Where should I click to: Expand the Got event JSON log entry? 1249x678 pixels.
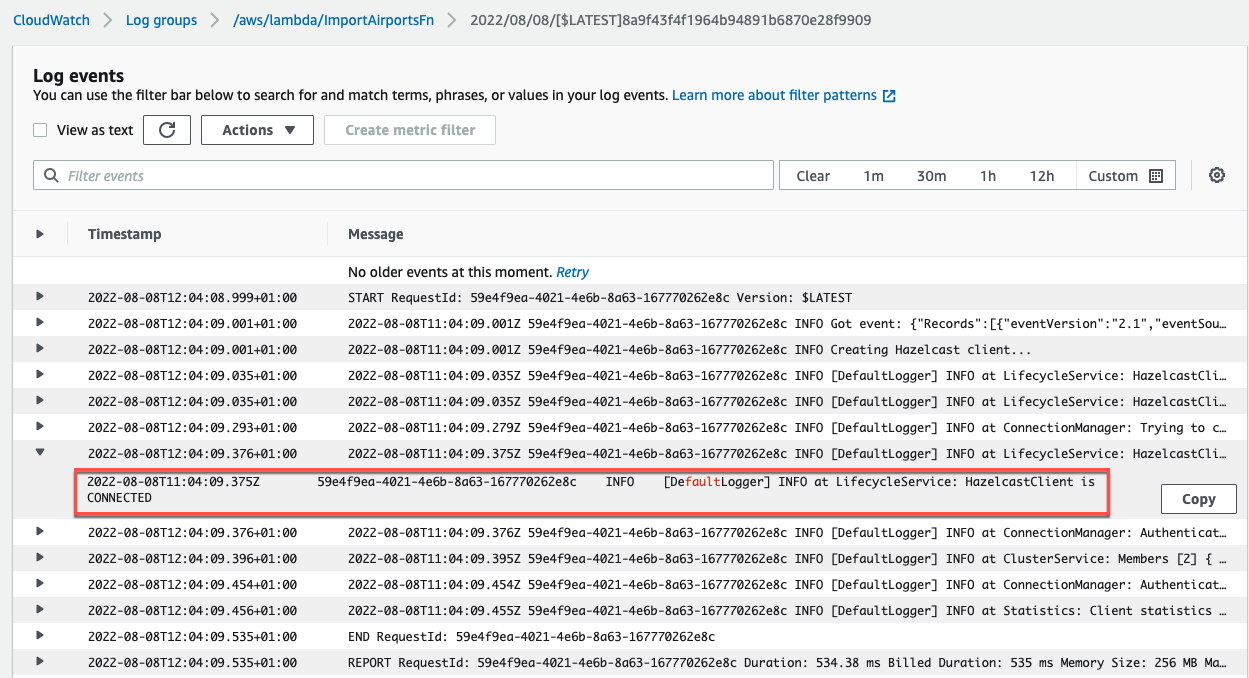[40, 323]
